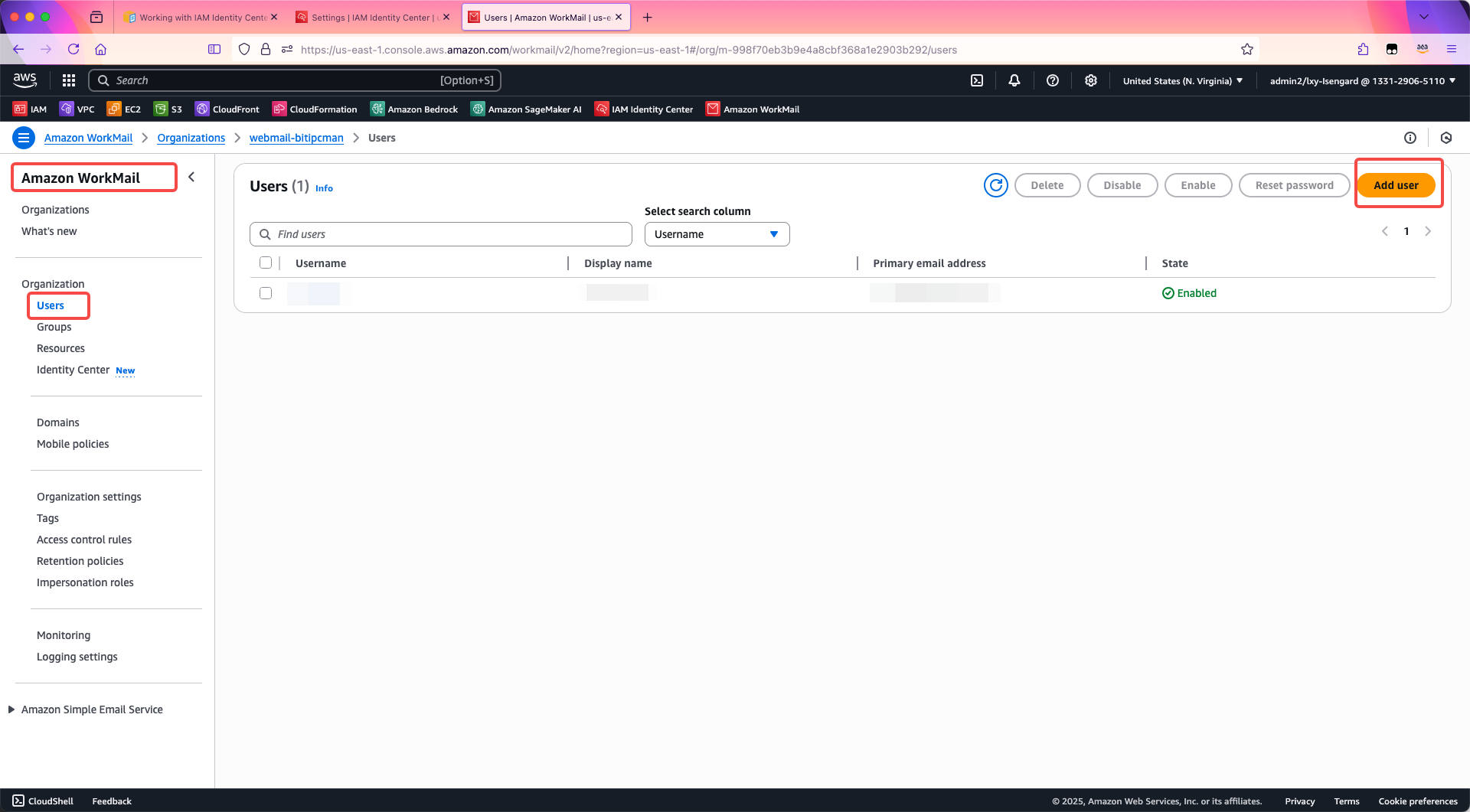Go to next page of users

pos(1428,231)
